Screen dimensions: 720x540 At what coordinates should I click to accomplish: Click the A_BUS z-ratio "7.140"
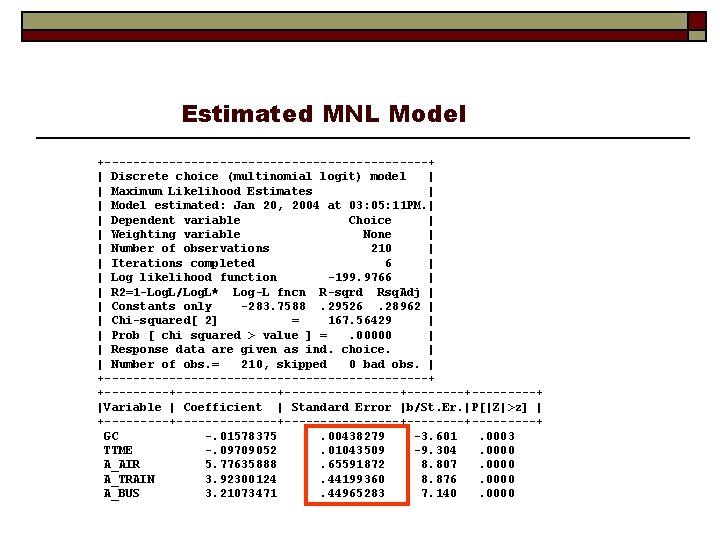click(439, 493)
